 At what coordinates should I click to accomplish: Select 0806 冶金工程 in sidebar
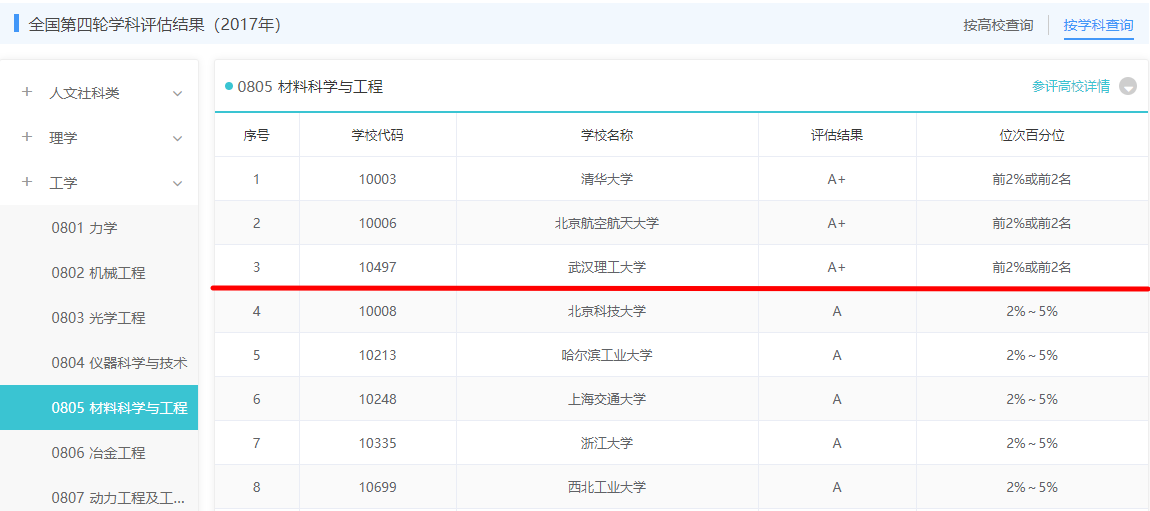click(99, 453)
